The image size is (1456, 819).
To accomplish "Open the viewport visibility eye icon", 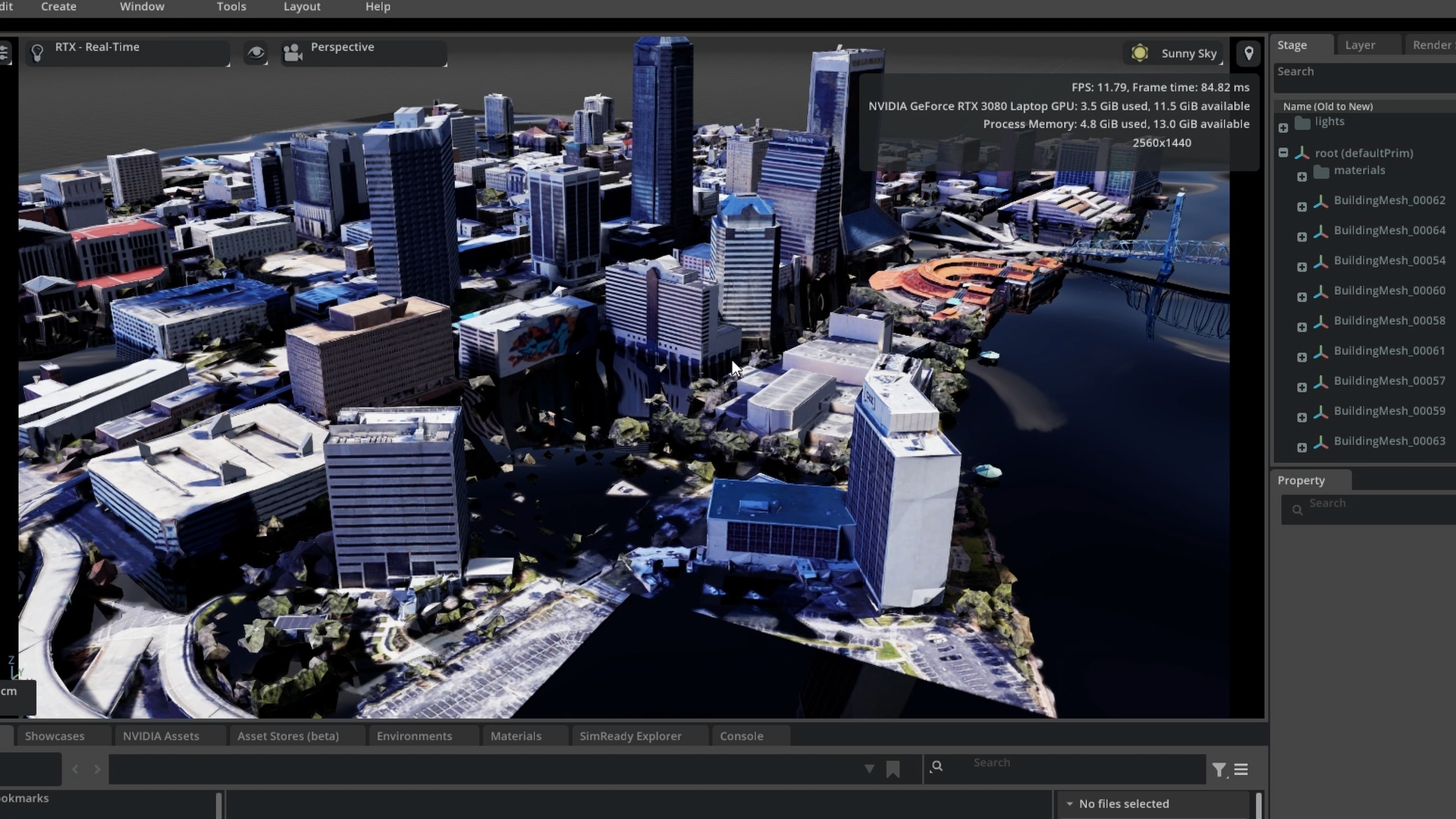I will [256, 53].
